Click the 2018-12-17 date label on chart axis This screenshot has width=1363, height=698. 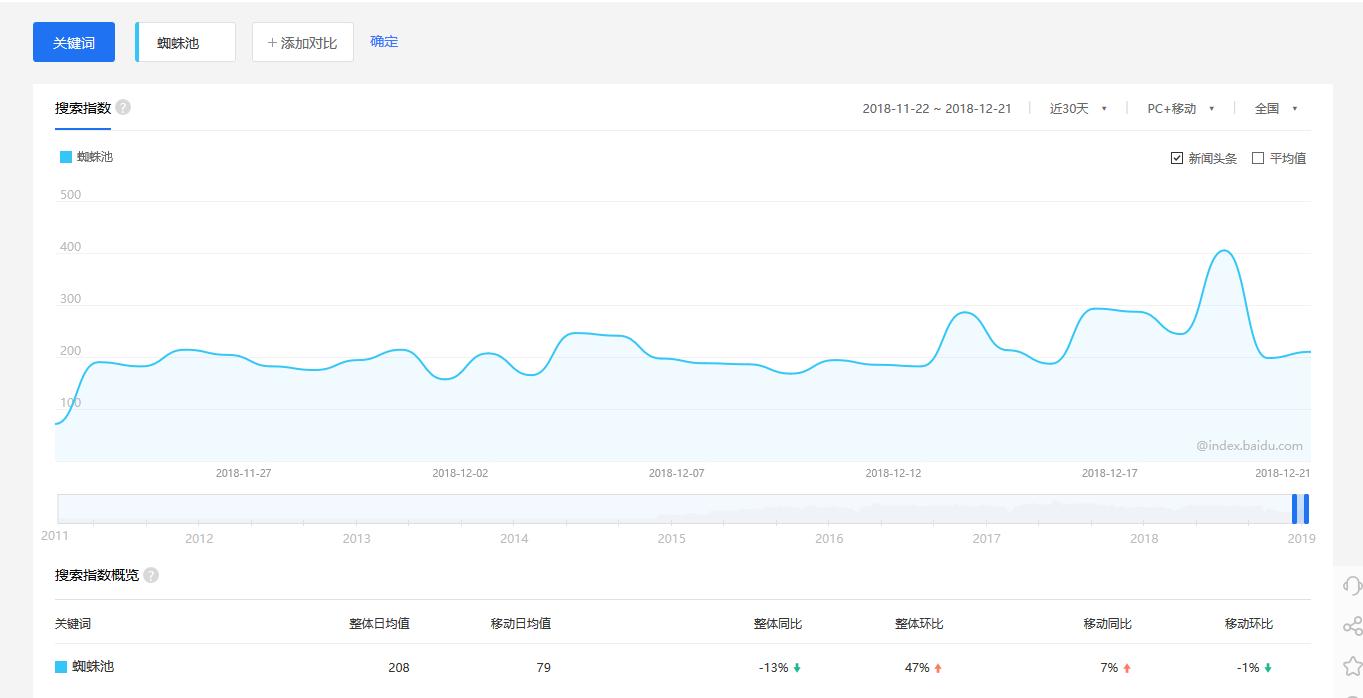point(1110,473)
